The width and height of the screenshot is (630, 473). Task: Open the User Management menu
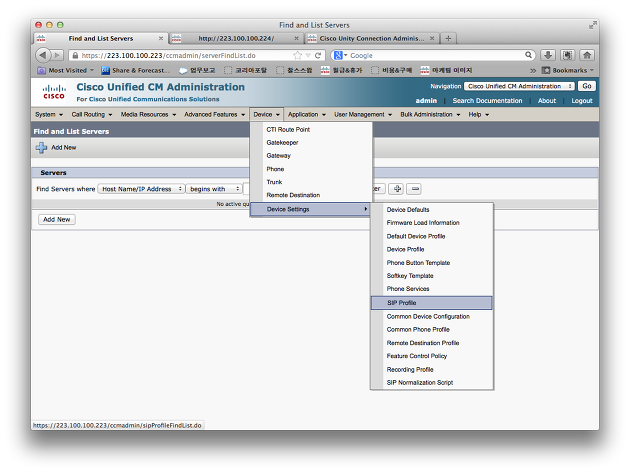[x=363, y=115]
